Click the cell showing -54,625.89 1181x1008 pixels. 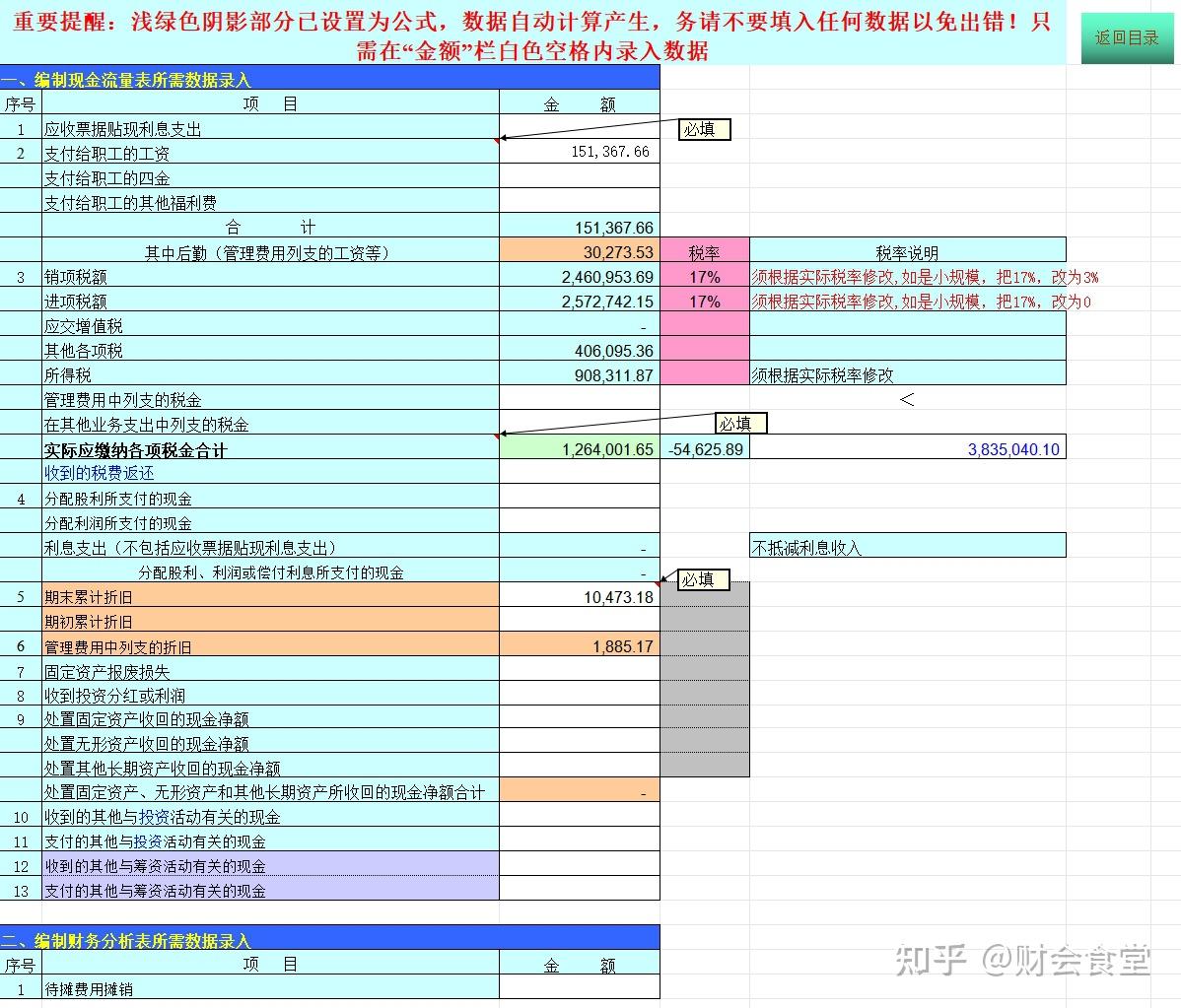pos(705,448)
